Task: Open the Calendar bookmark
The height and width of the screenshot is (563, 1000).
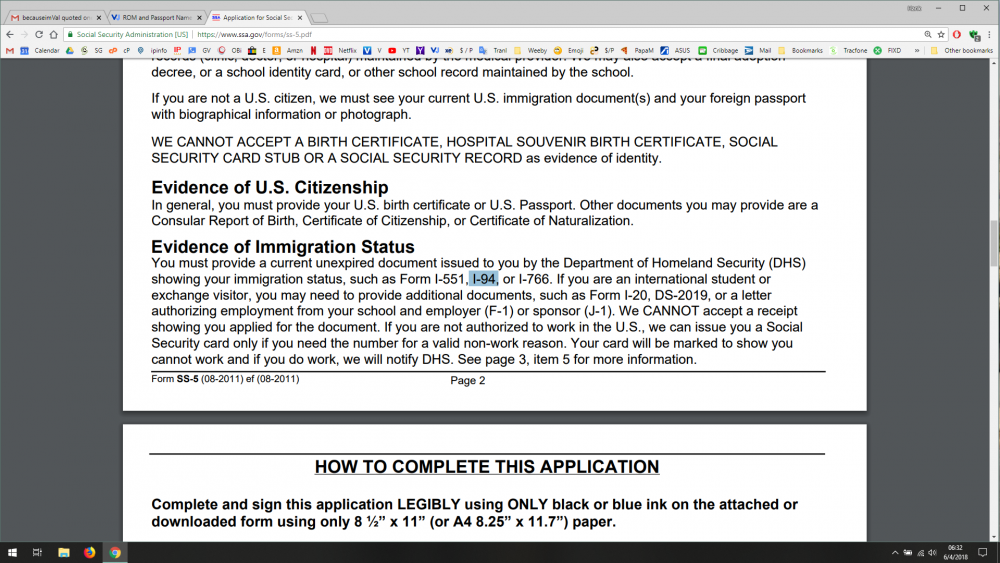Action: click(40, 50)
